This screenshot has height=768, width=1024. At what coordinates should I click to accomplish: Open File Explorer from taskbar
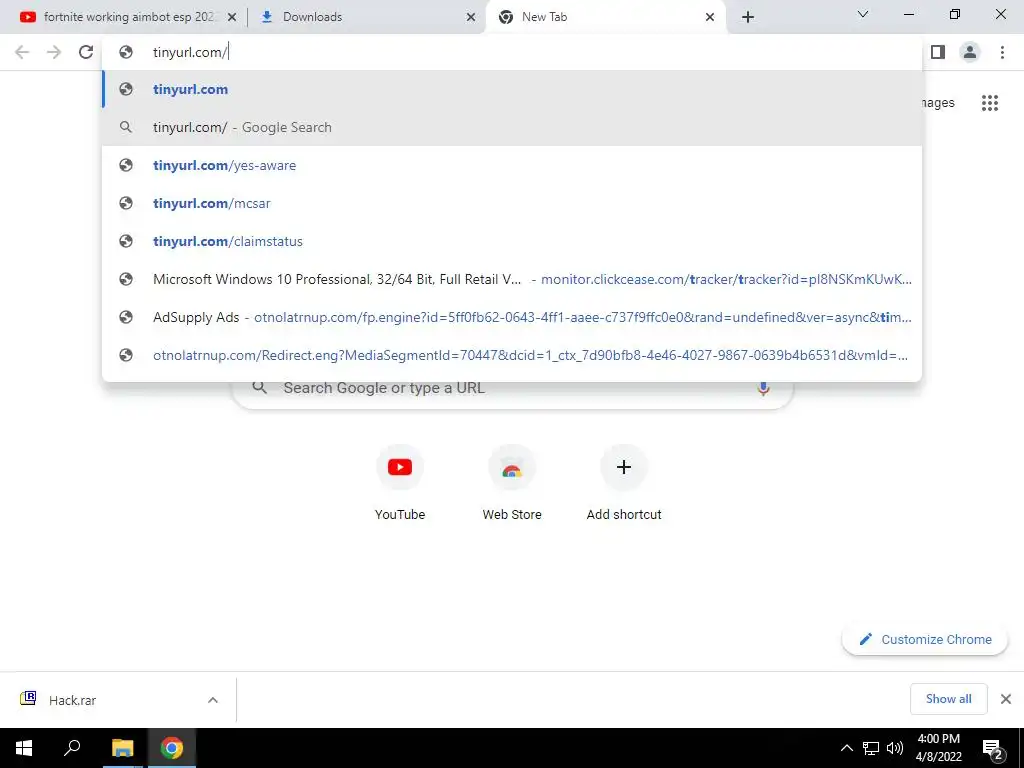coord(122,748)
